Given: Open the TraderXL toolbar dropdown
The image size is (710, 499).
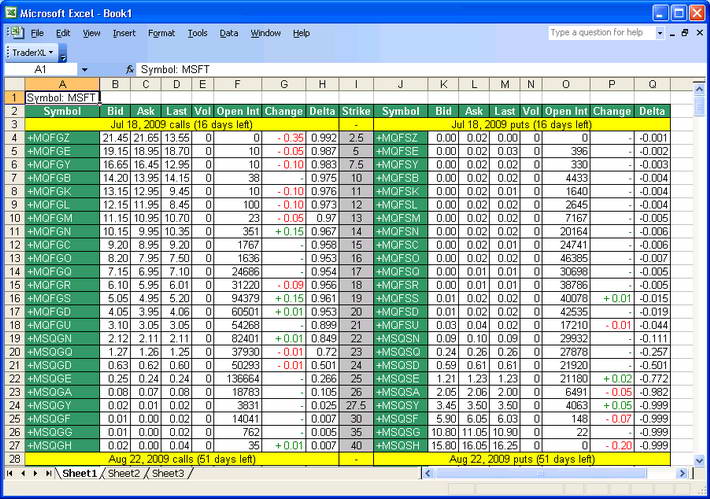Looking at the screenshot, I should tap(33, 53).
